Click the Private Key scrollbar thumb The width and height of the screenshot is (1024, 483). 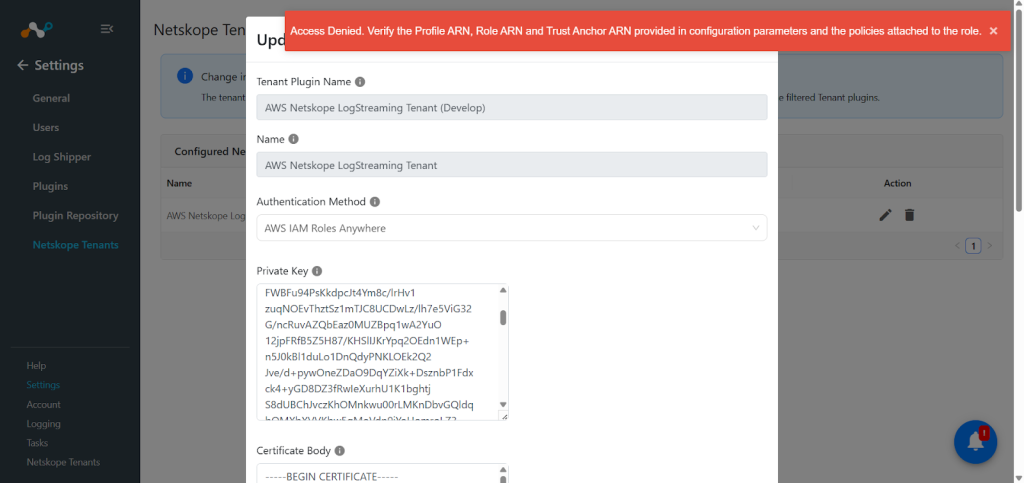pos(504,318)
